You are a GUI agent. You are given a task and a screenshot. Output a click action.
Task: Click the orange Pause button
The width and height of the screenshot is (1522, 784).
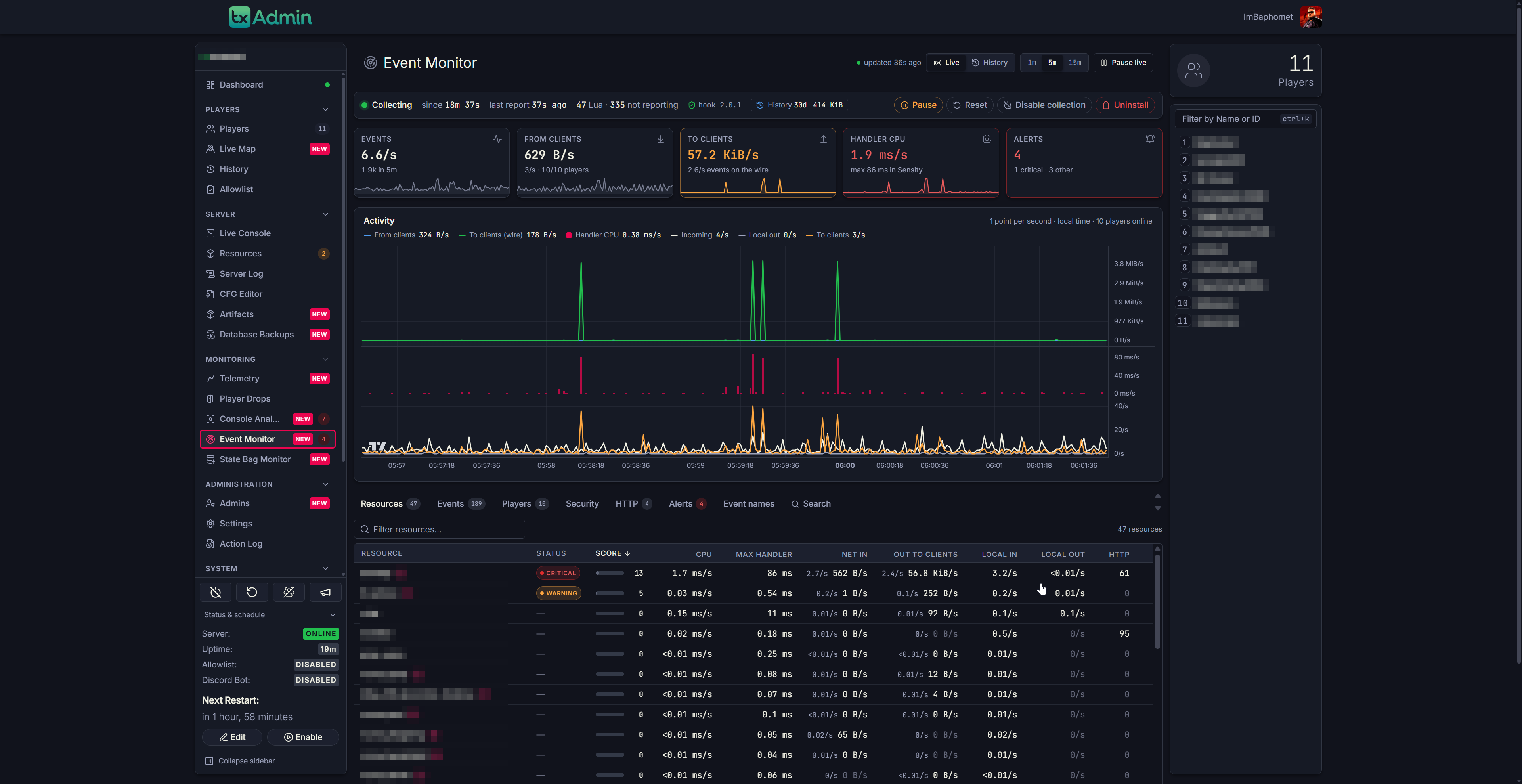pos(918,105)
